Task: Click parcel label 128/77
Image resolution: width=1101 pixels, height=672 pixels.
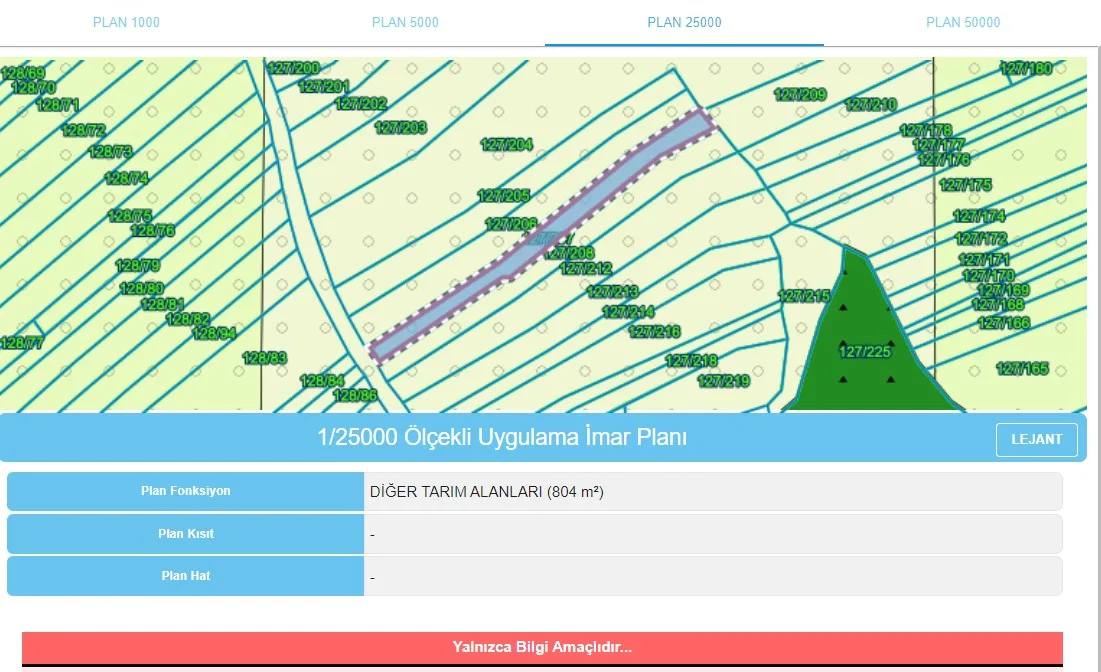Action: coord(22,343)
